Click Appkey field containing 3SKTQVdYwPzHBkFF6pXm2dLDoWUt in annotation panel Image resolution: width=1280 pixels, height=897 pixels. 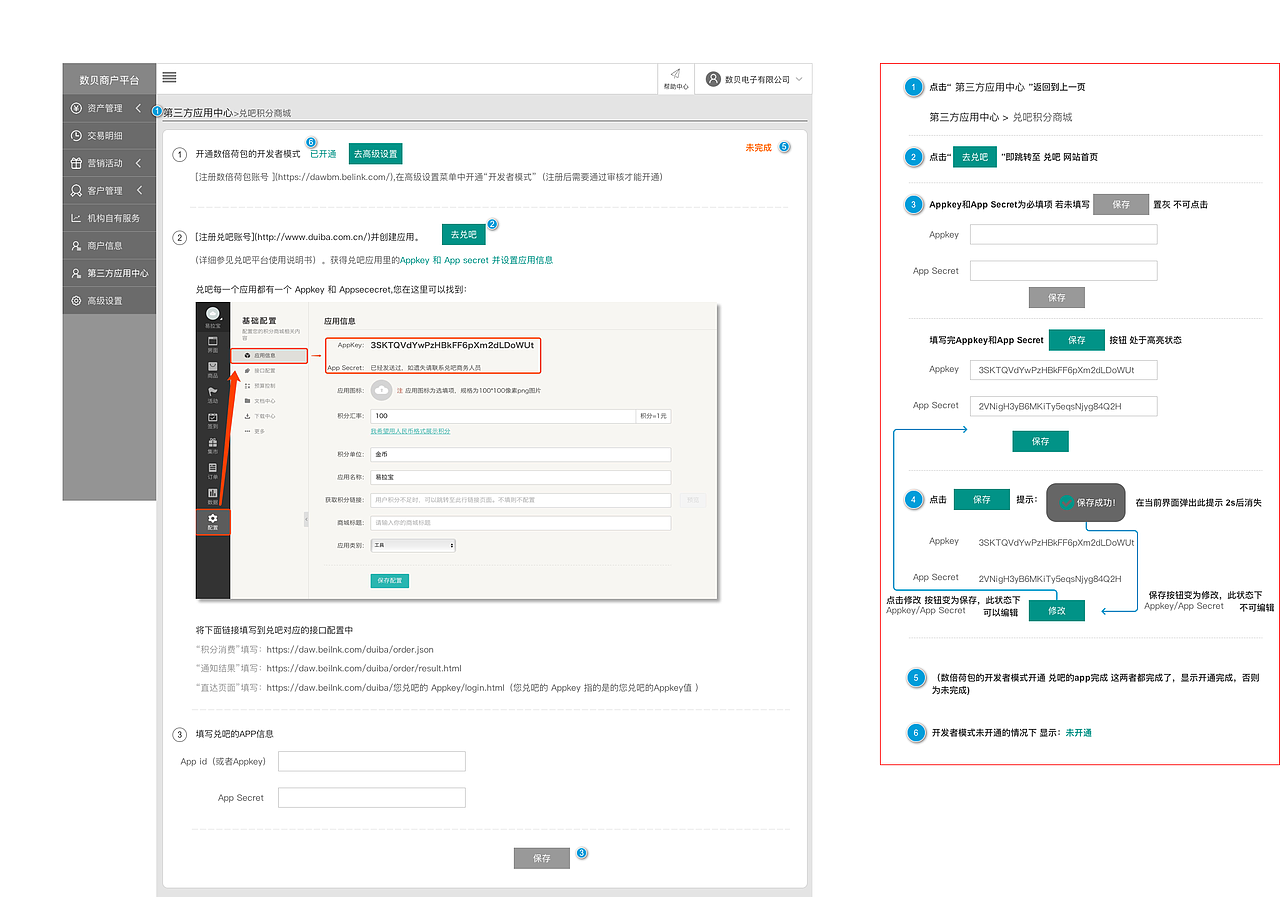click(1063, 370)
